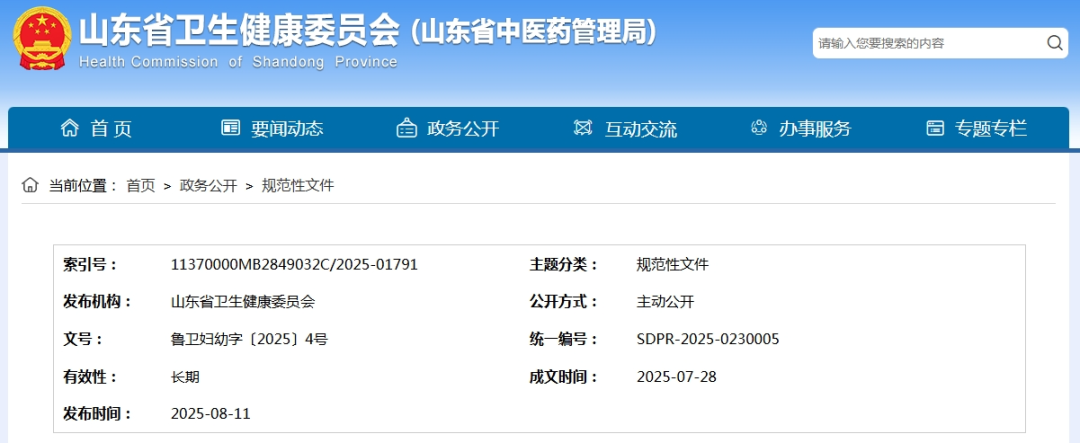Click unified number SDPR-2025-0230005
1080x443 pixels.
click(708, 340)
